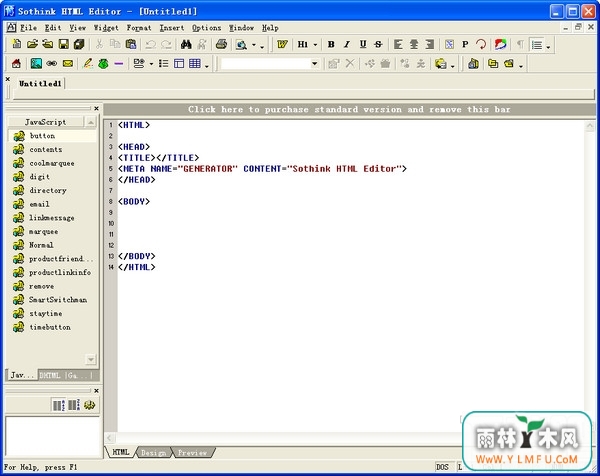
Task: Switch to the DHTML widget tab
Action: click(50, 375)
